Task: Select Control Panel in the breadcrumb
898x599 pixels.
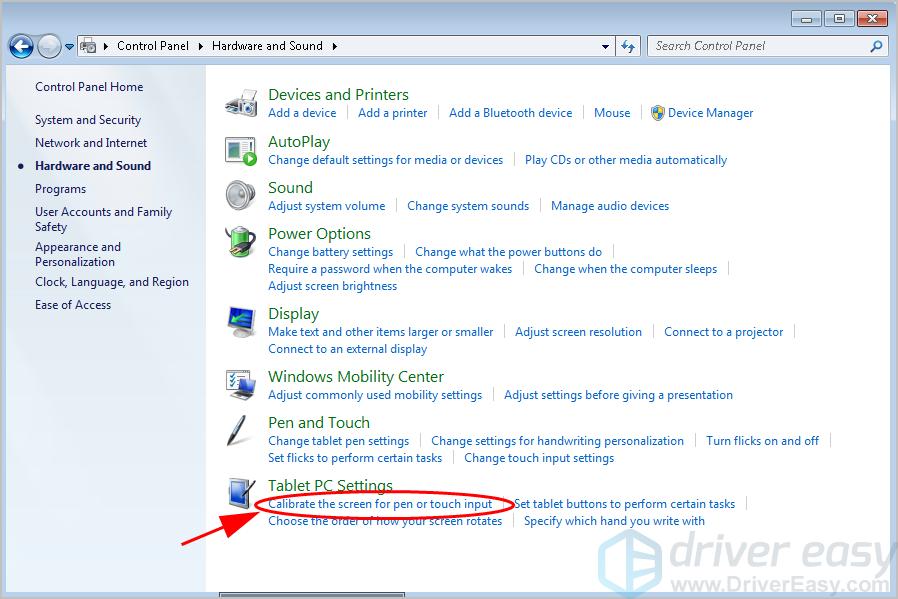Action: point(153,46)
